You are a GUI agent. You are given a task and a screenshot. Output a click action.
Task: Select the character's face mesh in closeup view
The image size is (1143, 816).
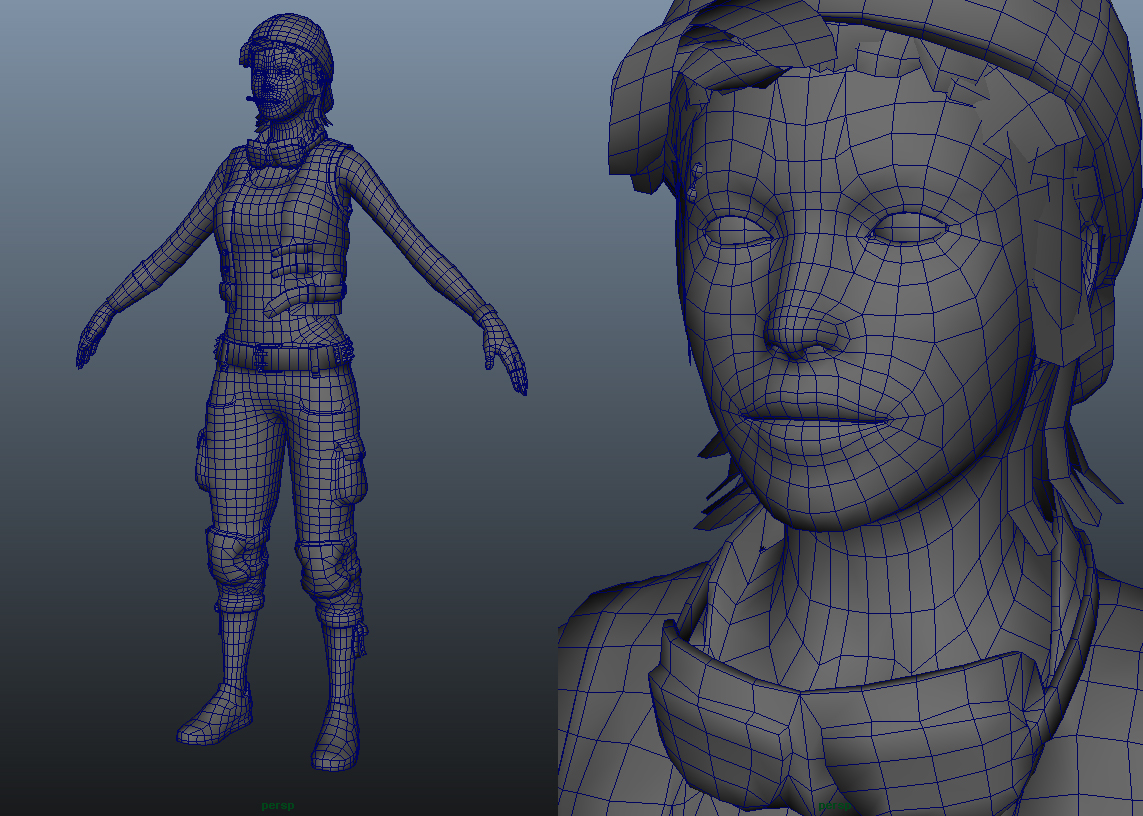(x=850, y=300)
